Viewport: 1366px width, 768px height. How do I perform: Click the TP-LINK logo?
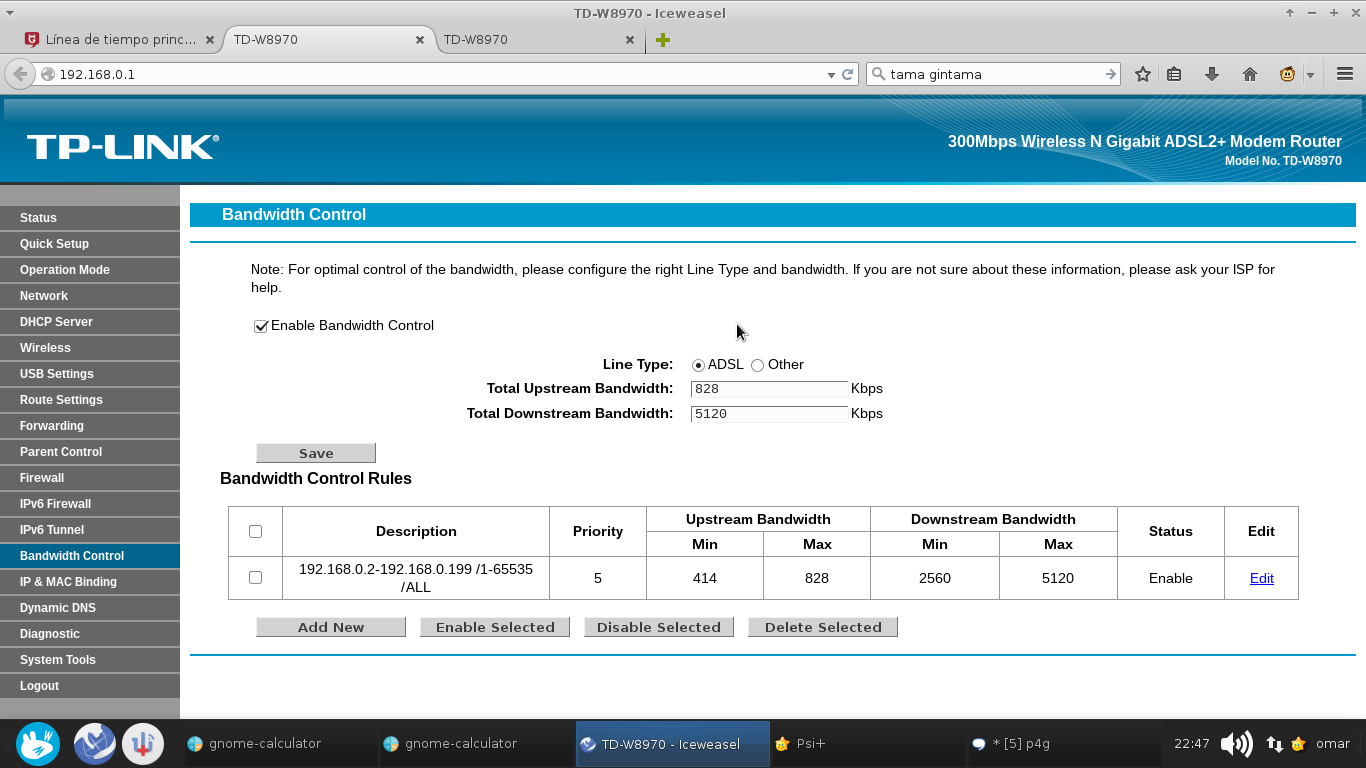pyautogui.click(x=123, y=147)
